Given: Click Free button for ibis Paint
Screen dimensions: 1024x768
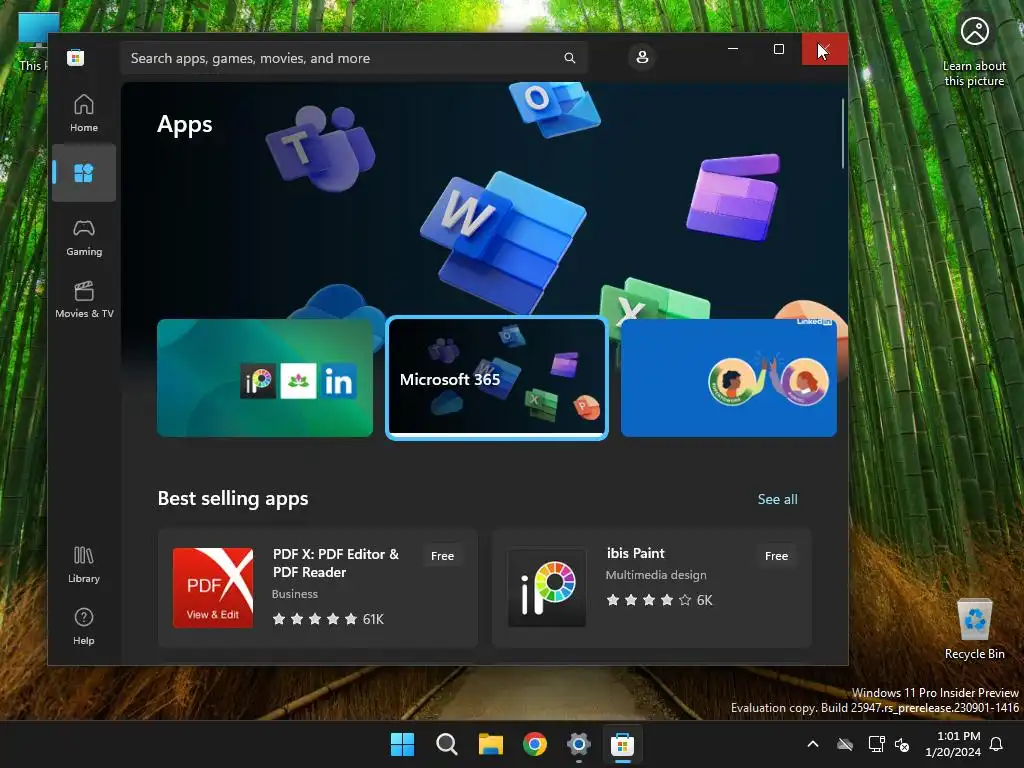Looking at the screenshot, I should tap(776, 556).
